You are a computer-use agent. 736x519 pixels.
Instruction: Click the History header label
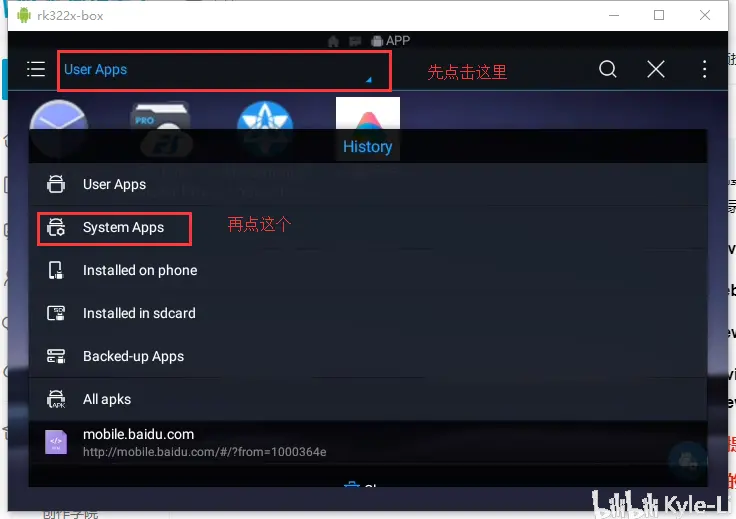pos(368,146)
